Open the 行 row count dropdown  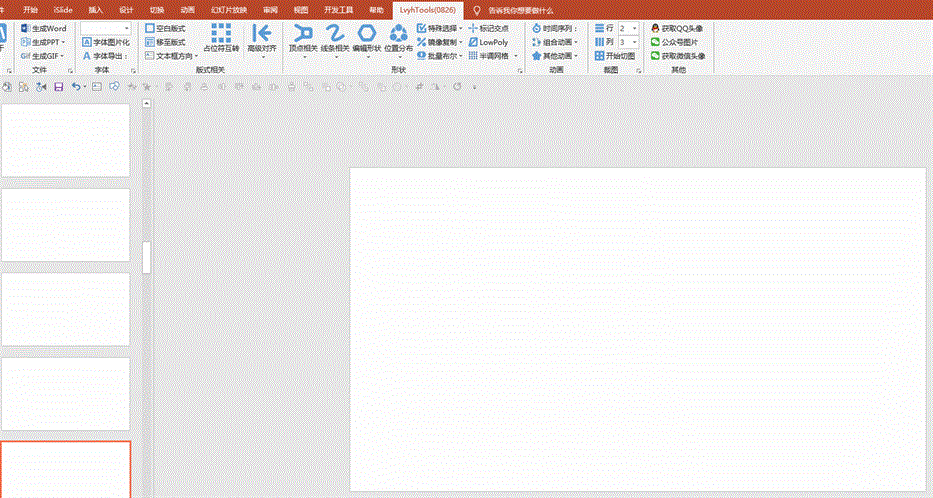click(635, 29)
